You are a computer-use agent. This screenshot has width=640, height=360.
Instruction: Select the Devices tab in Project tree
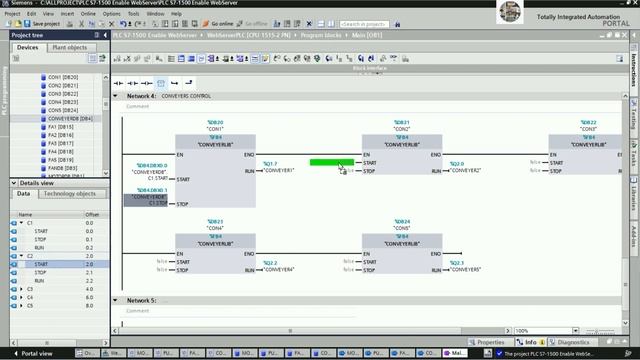tap(27, 47)
